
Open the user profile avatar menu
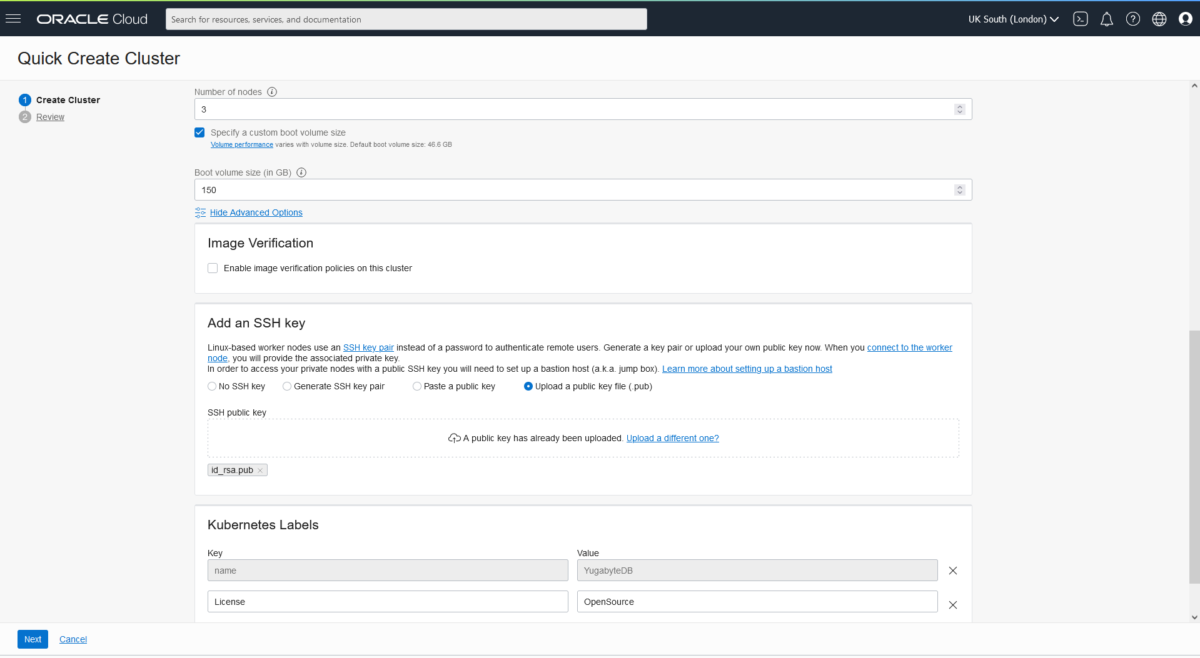(x=1184, y=18)
